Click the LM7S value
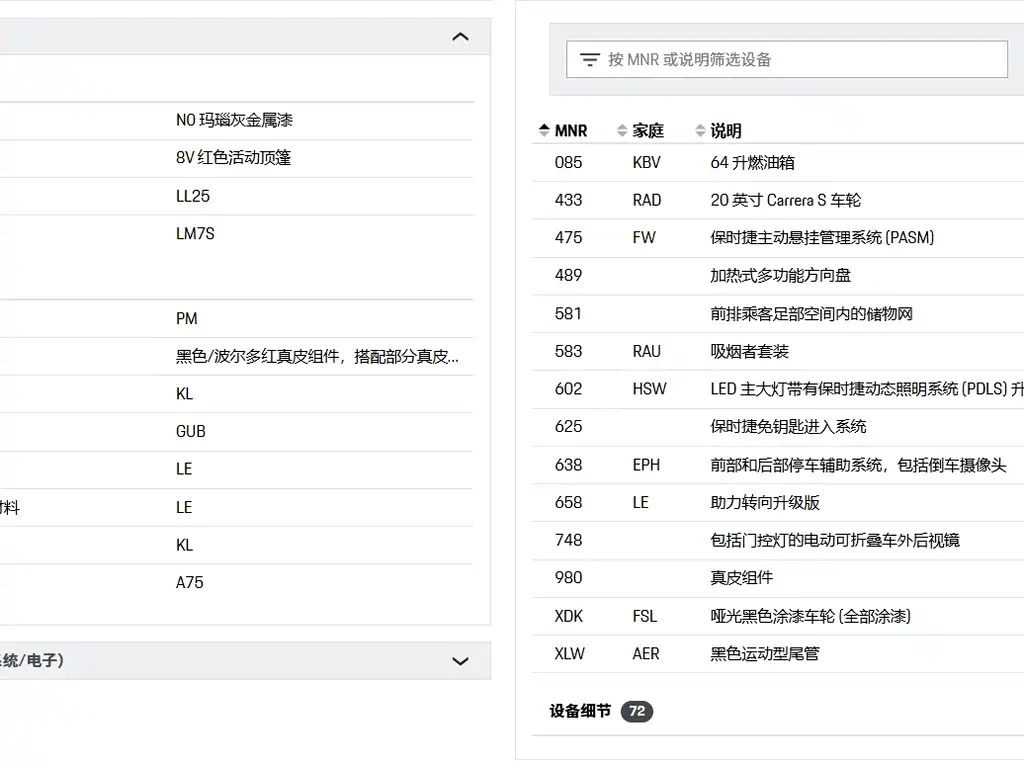Viewport: 1024px width, 768px height. [x=195, y=234]
